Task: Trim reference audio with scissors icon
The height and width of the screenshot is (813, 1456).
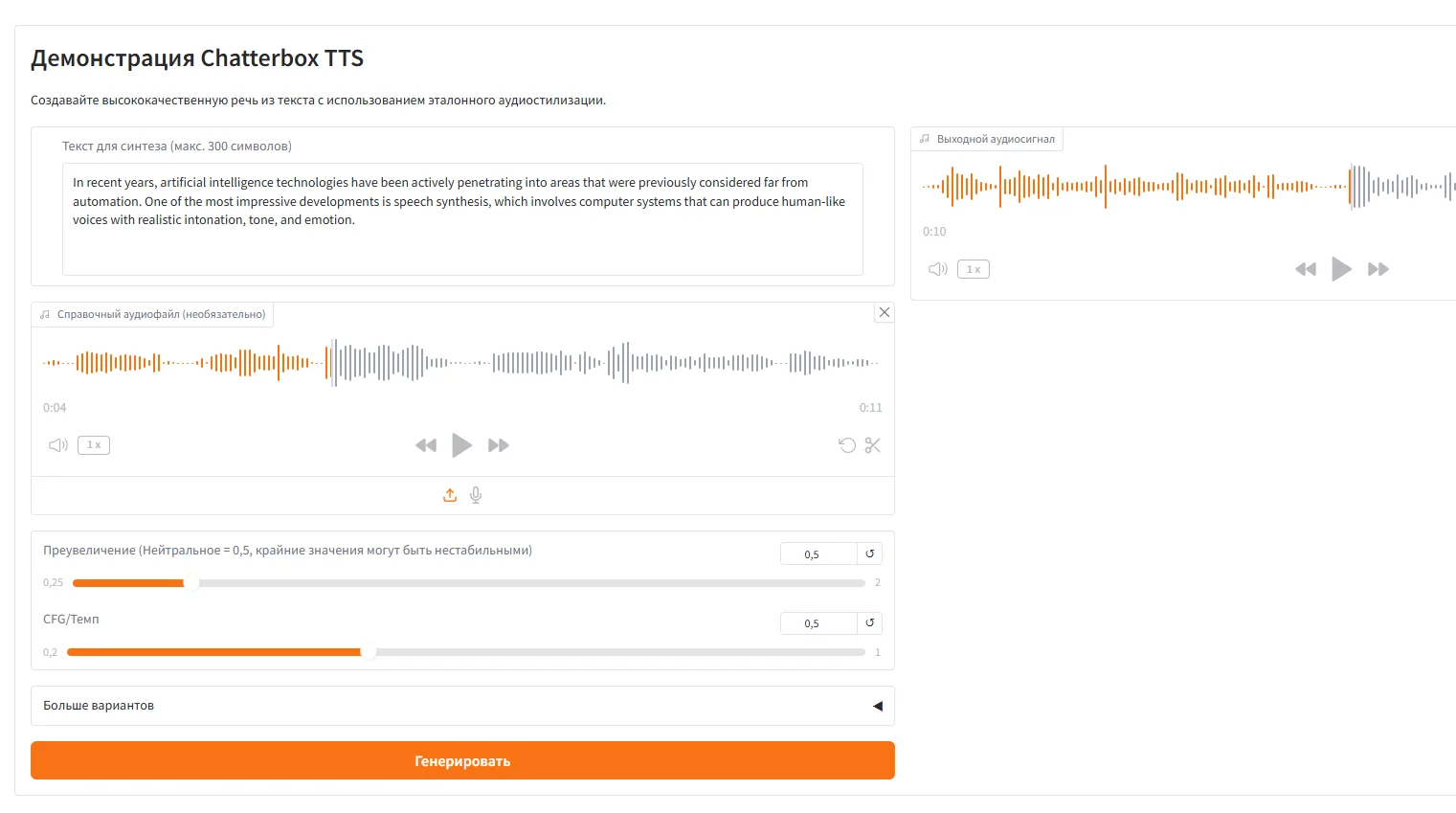Action: [872, 445]
